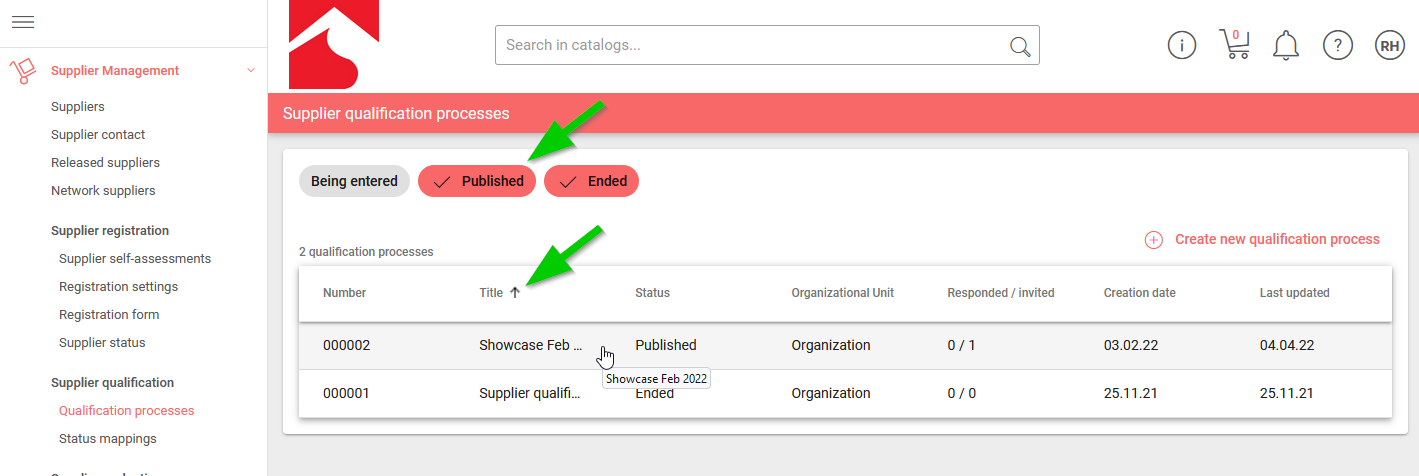Sort the table by Title column
1419x476 pixels.
(491, 293)
